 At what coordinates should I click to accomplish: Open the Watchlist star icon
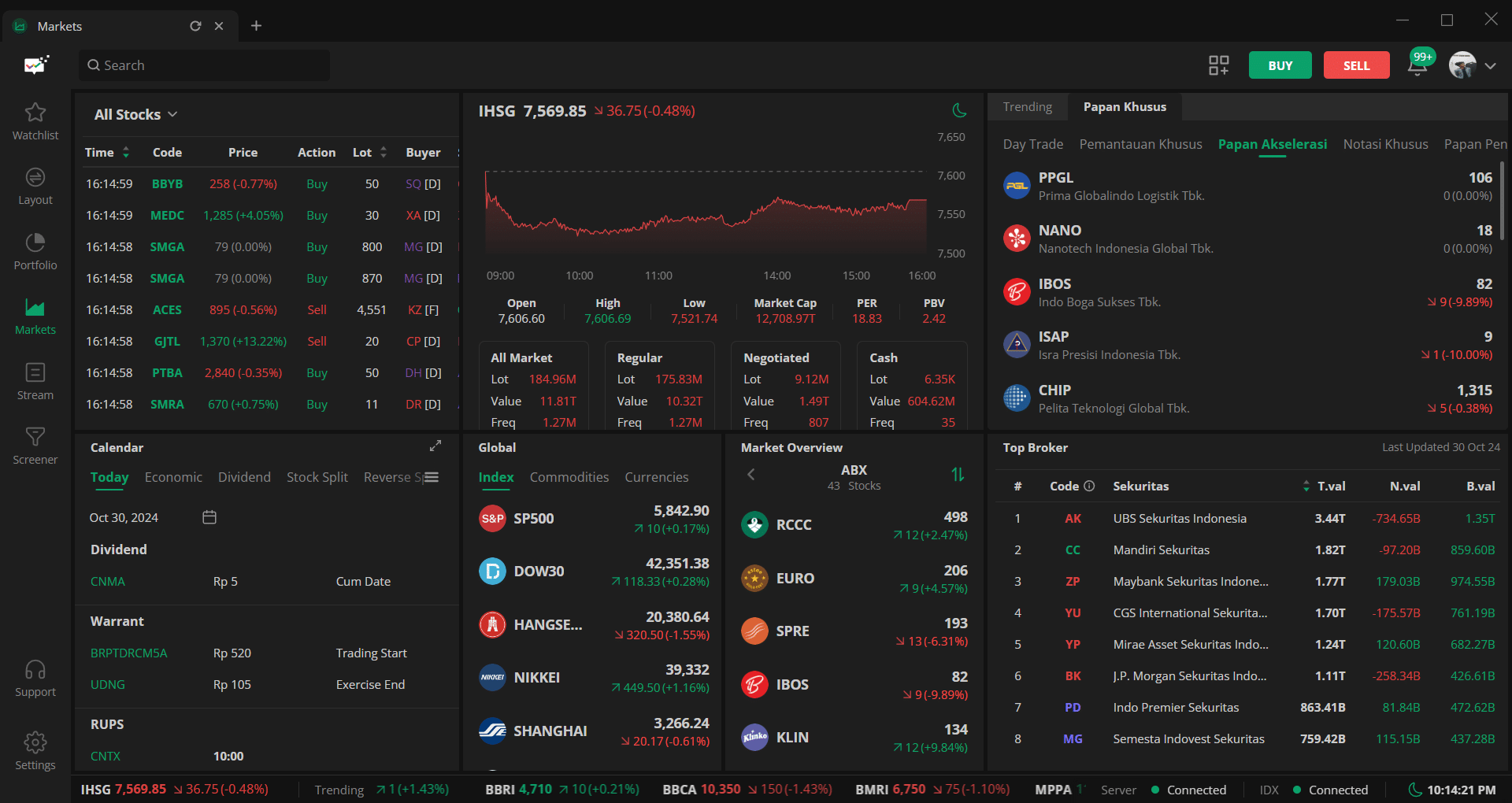point(35,112)
